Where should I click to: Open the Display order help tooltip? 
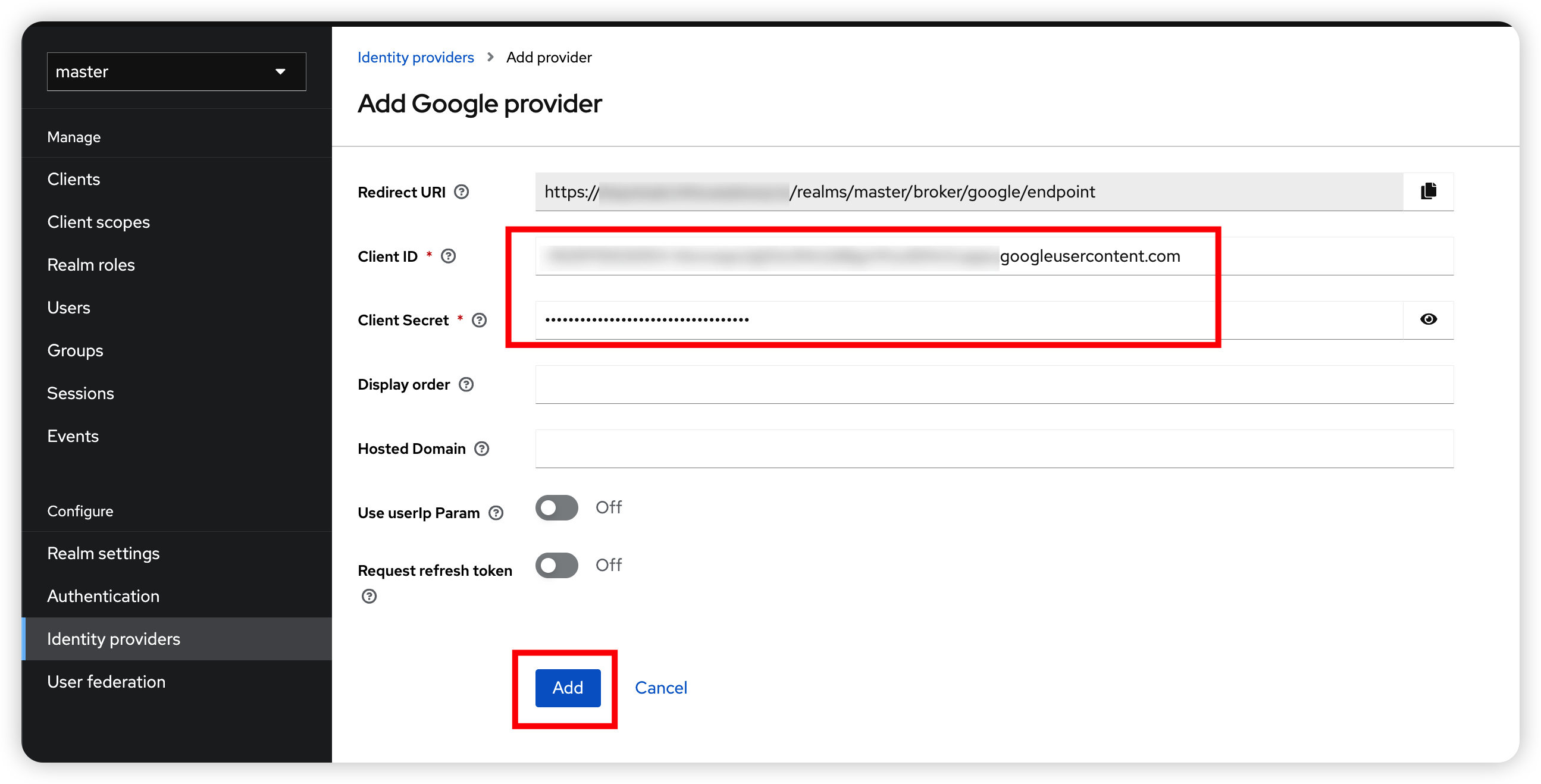[466, 384]
